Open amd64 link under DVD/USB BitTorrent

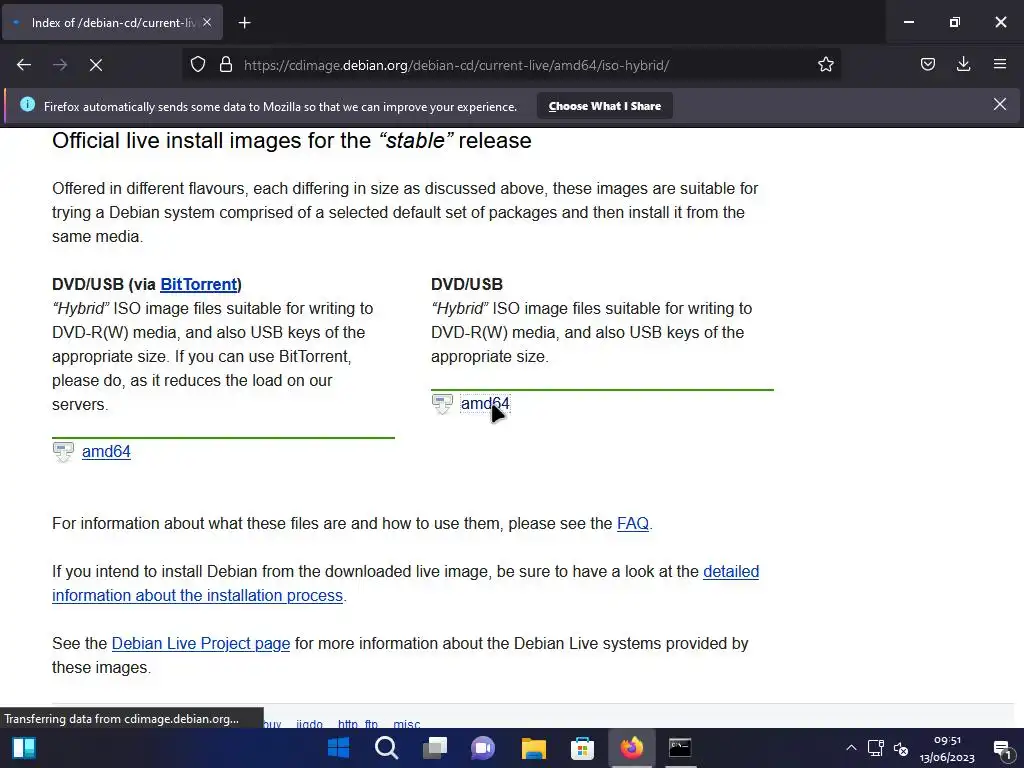point(106,451)
